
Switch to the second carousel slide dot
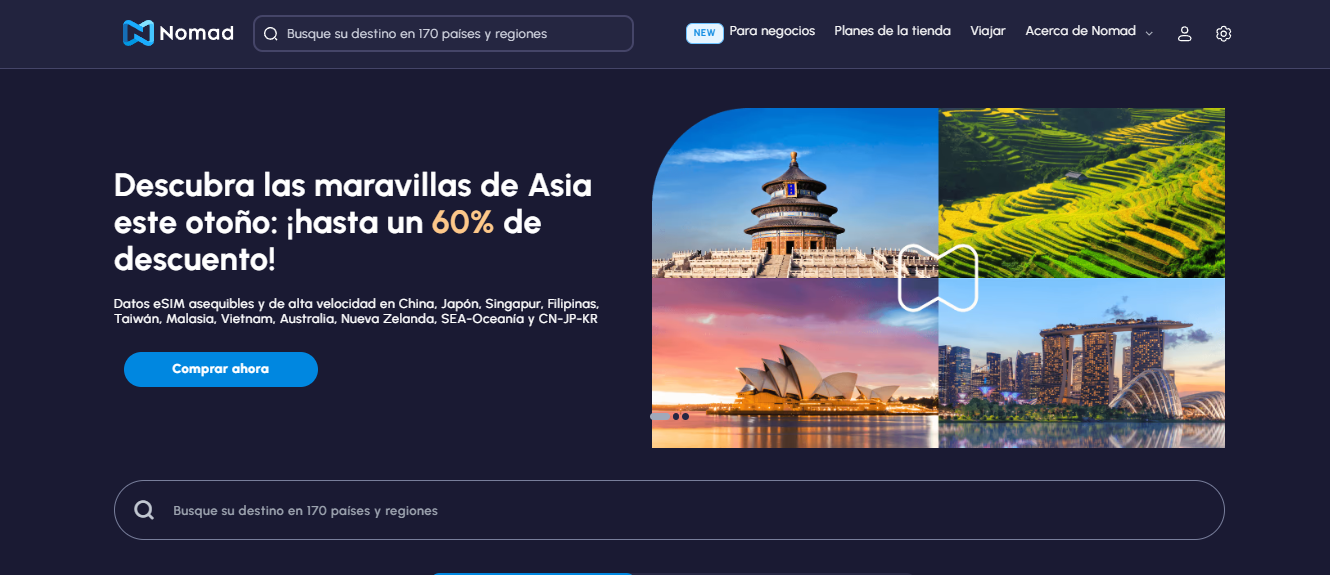tap(676, 416)
